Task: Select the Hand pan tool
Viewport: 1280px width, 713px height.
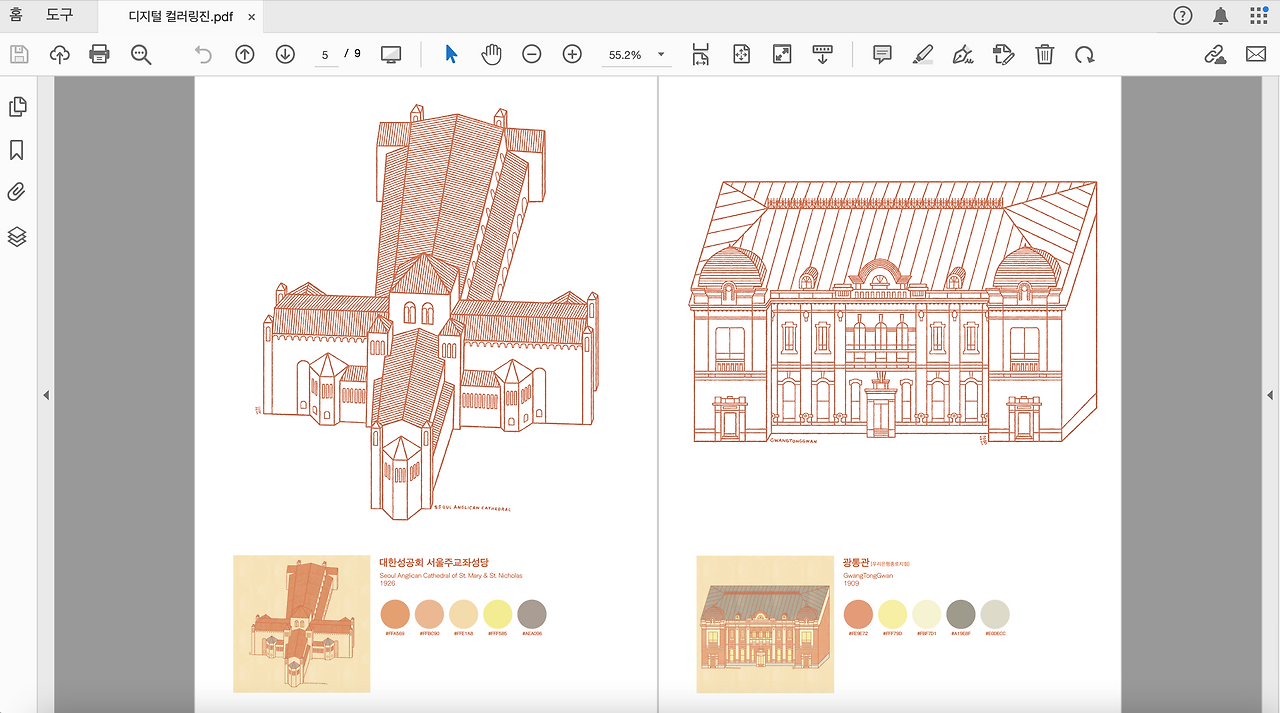Action: [491, 54]
